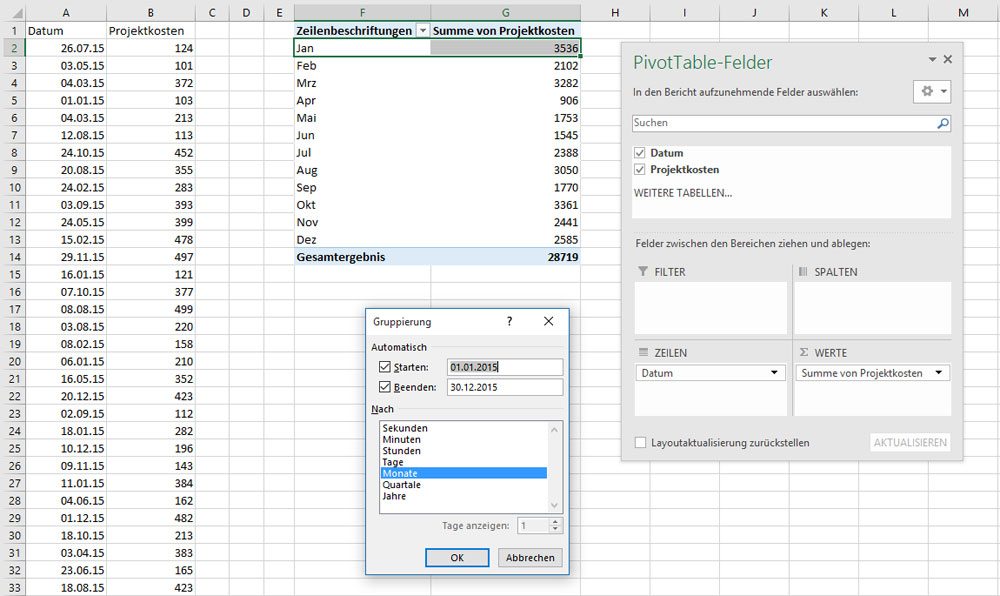Toggle the Projektkosten field checkbox
The width and height of the screenshot is (1000, 596).
[x=640, y=170]
